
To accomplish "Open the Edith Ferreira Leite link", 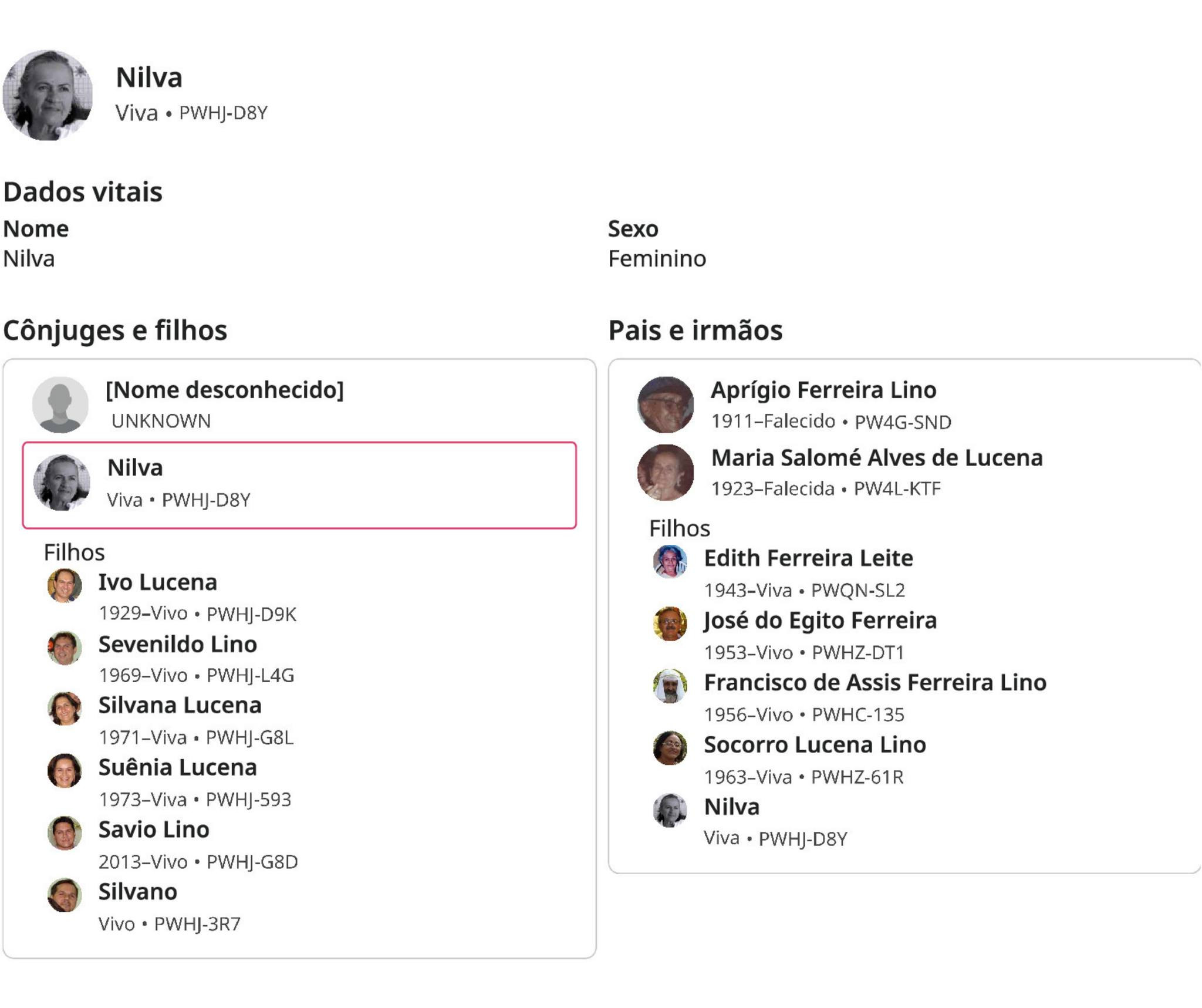I will (x=808, y=558).
